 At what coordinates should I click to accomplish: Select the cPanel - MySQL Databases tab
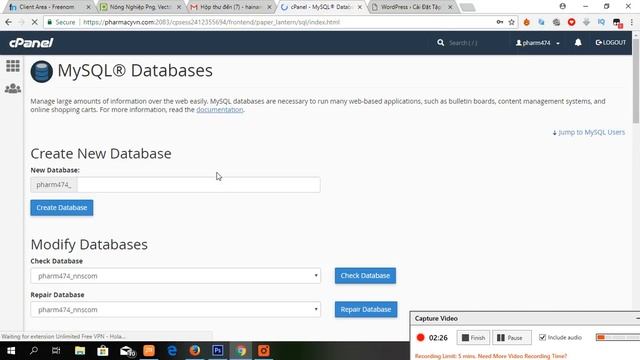[x=321, y=7]
